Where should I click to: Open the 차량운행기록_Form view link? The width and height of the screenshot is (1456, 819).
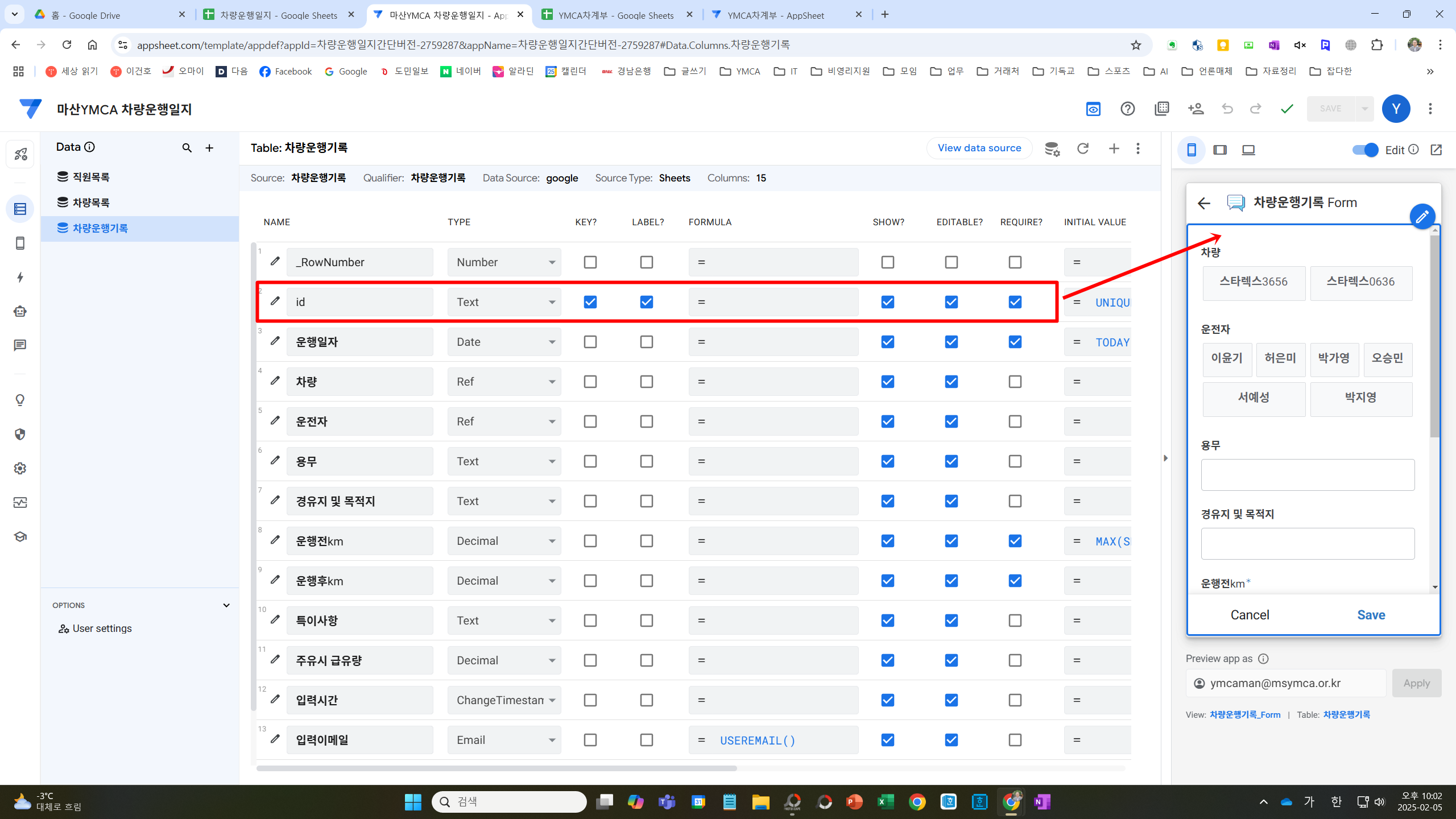1245,715
